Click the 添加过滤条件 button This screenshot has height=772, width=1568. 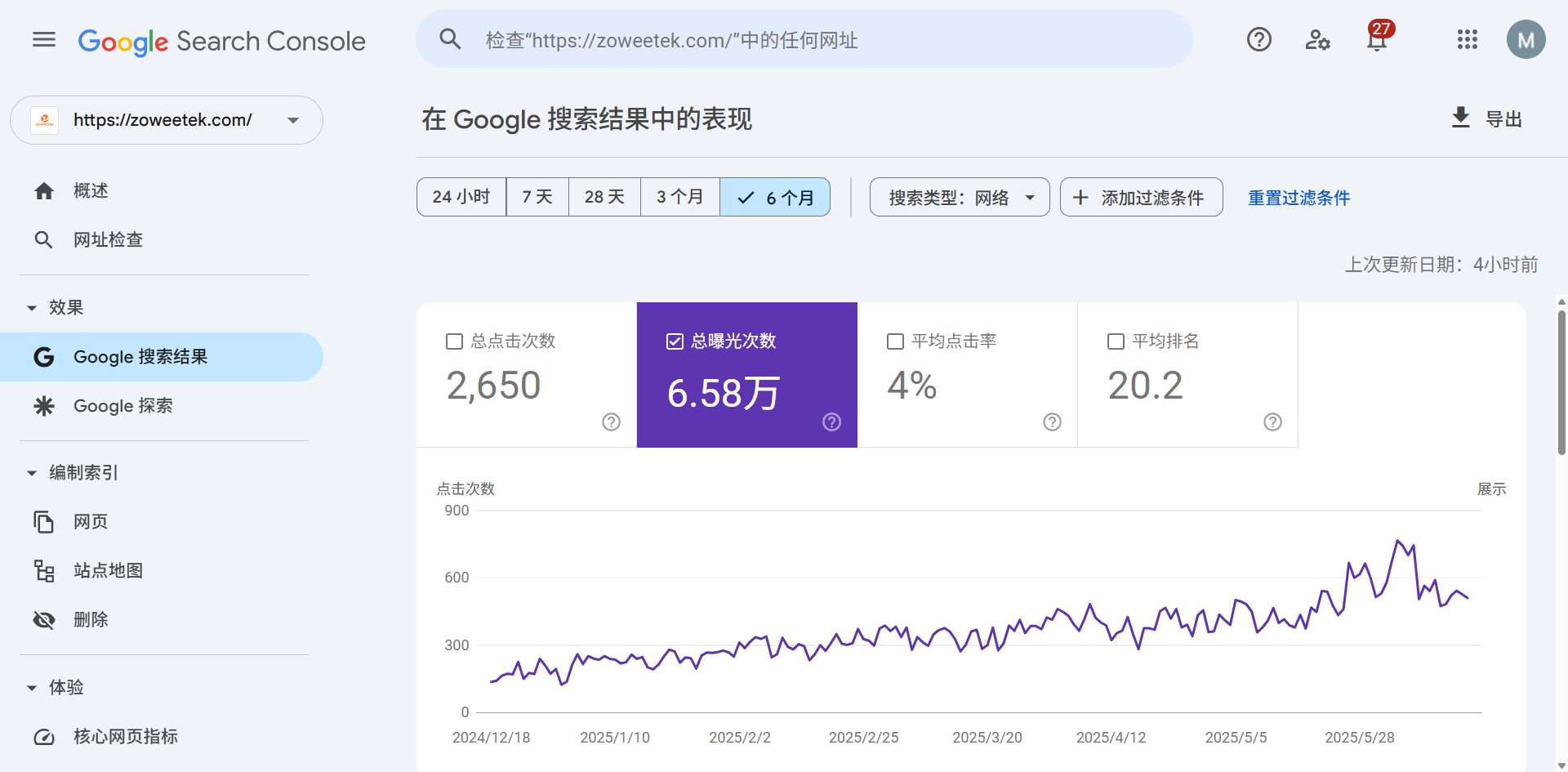tap(1141, 197)
